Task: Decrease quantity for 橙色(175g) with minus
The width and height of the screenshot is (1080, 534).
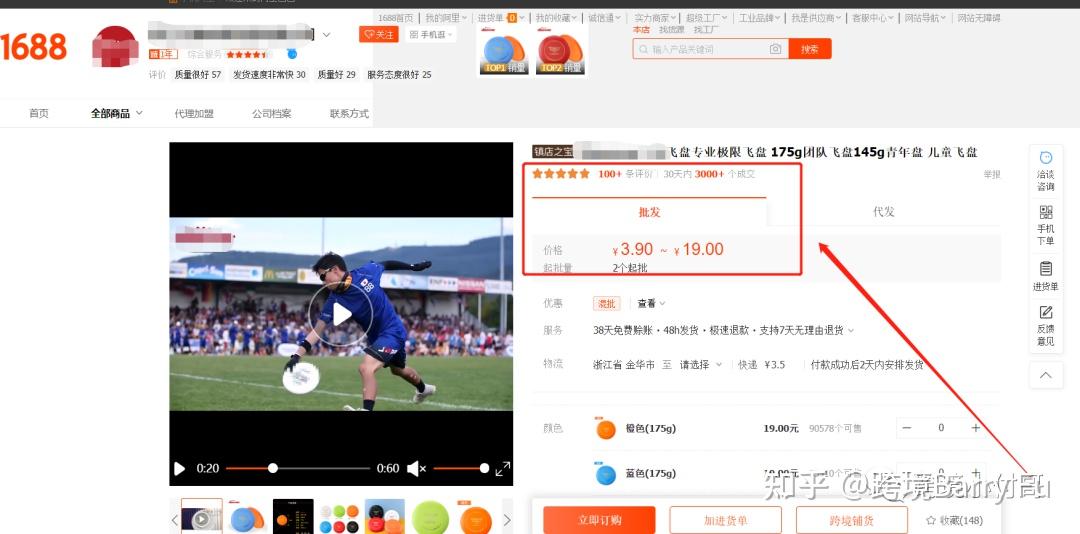Action: point(906,428)
